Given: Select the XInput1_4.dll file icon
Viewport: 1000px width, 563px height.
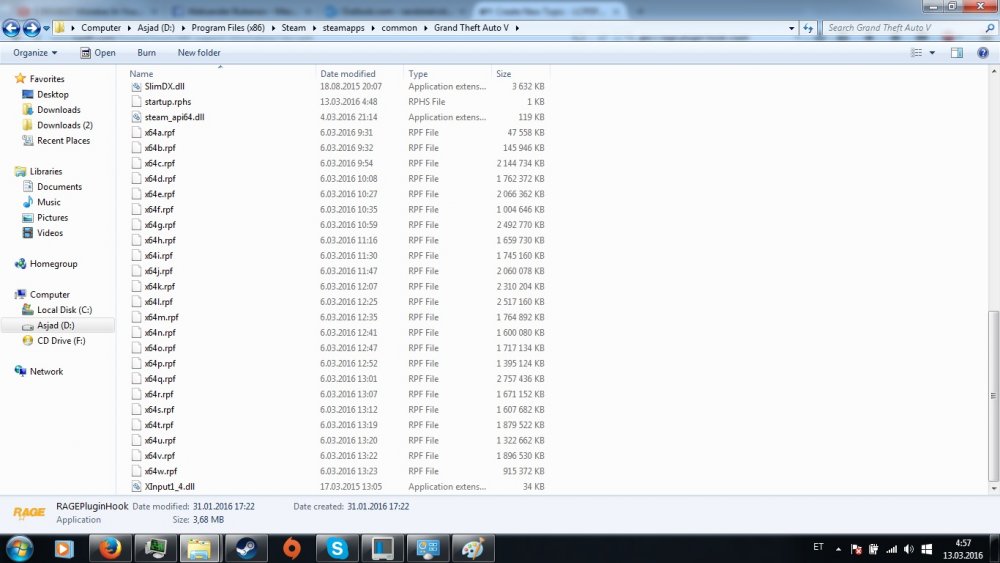Looking at the screenshot, I should click(136, 486).
